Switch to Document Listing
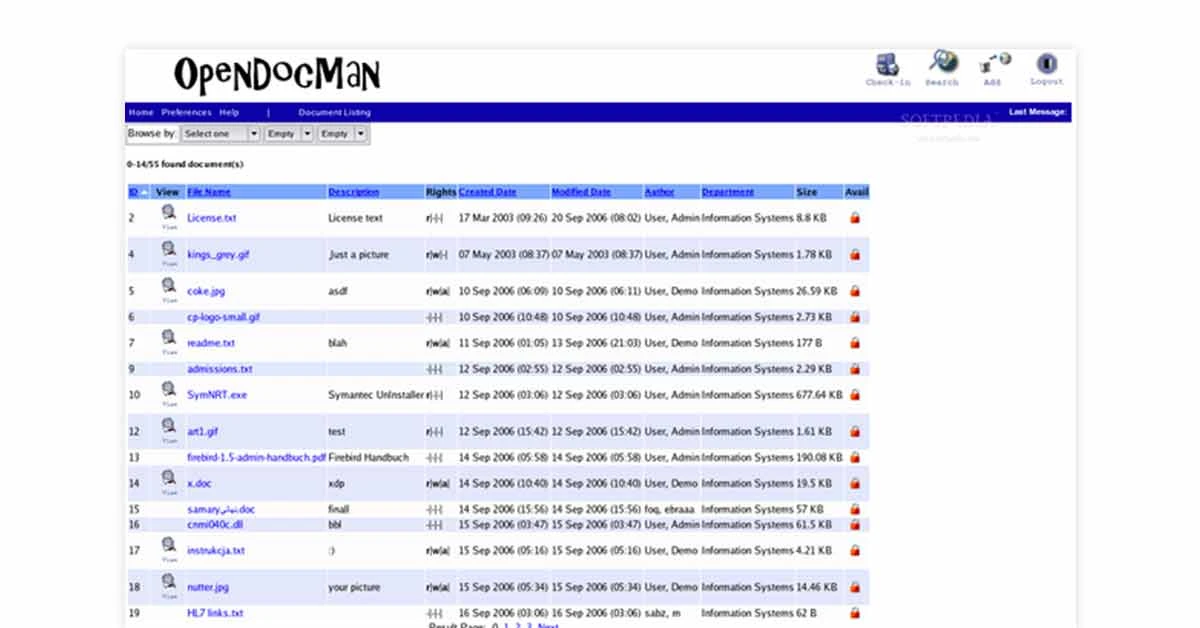Image resolution: width=1200 pixels, height=628 pixels. click(x=334, y=112)
